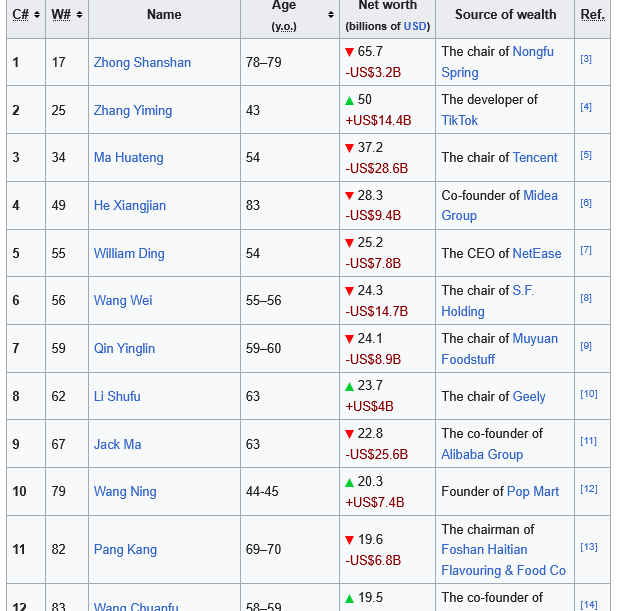The image size is (625, 611).
Task: Click the red down arrow beside 37.2
Action: tap(350, 148)
